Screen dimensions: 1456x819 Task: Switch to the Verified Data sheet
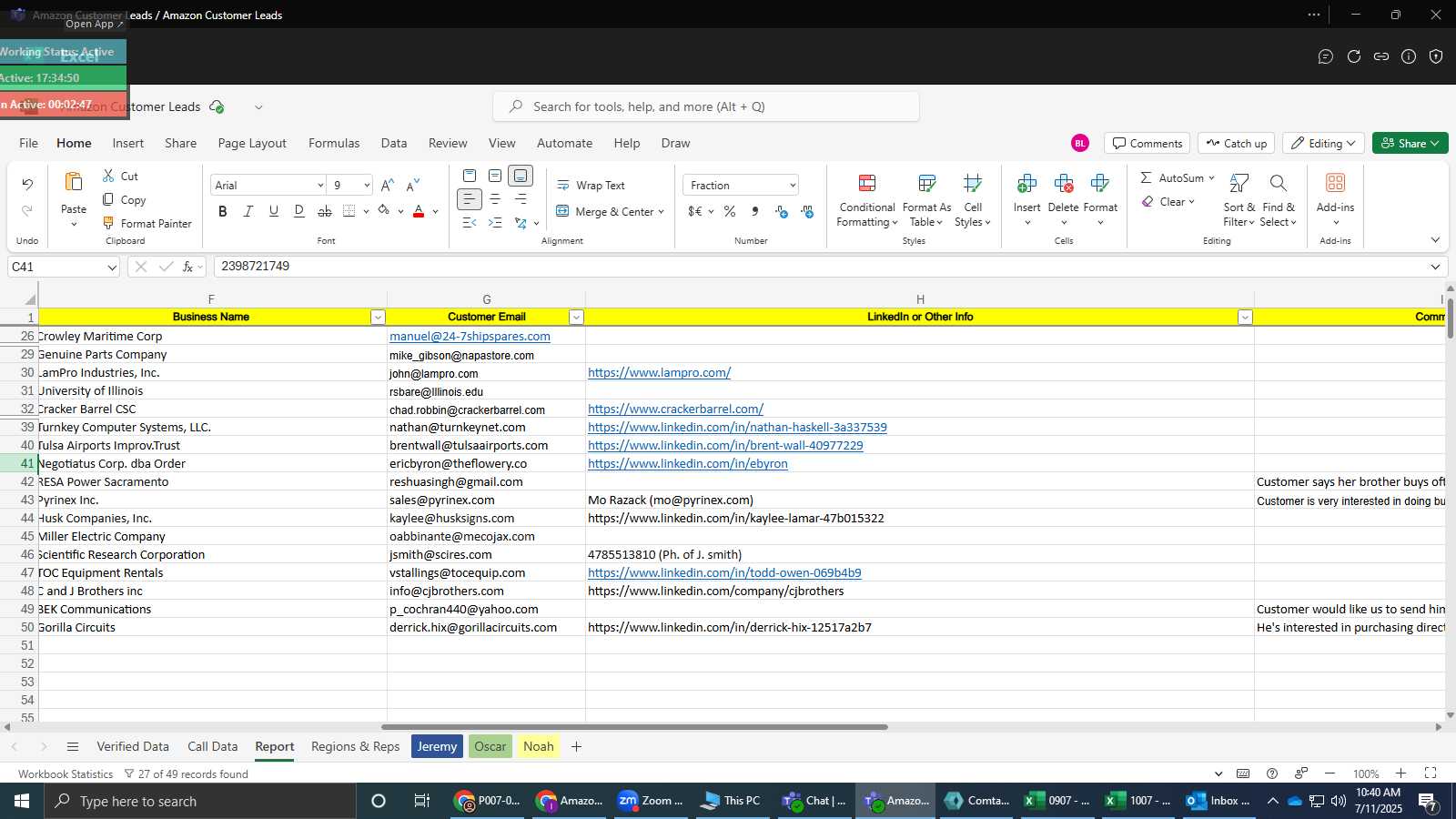click(133, 746)
